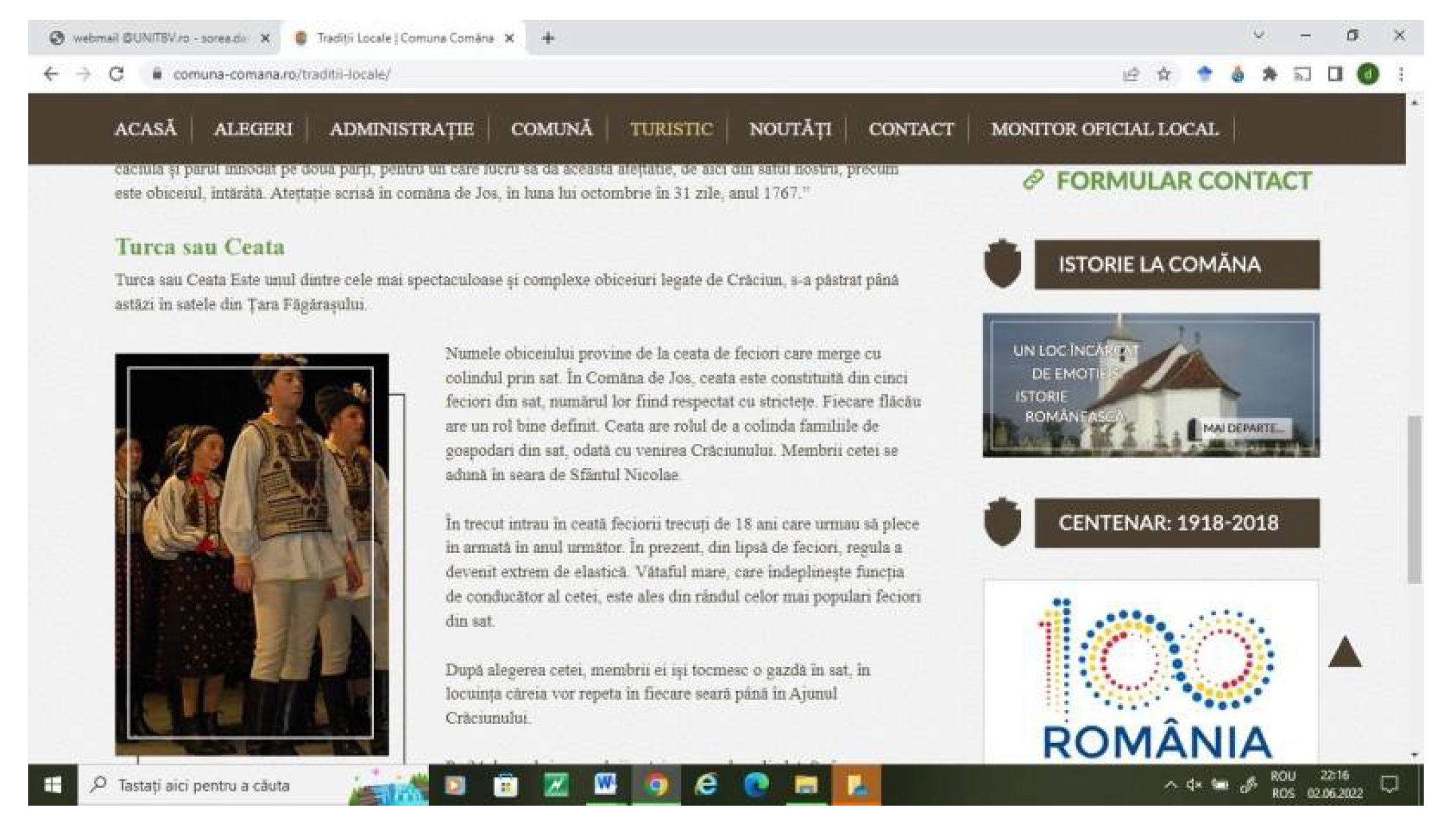Click the share page icon in address bar
Screen dimensions: 1456x840
tap(1131, 74)
